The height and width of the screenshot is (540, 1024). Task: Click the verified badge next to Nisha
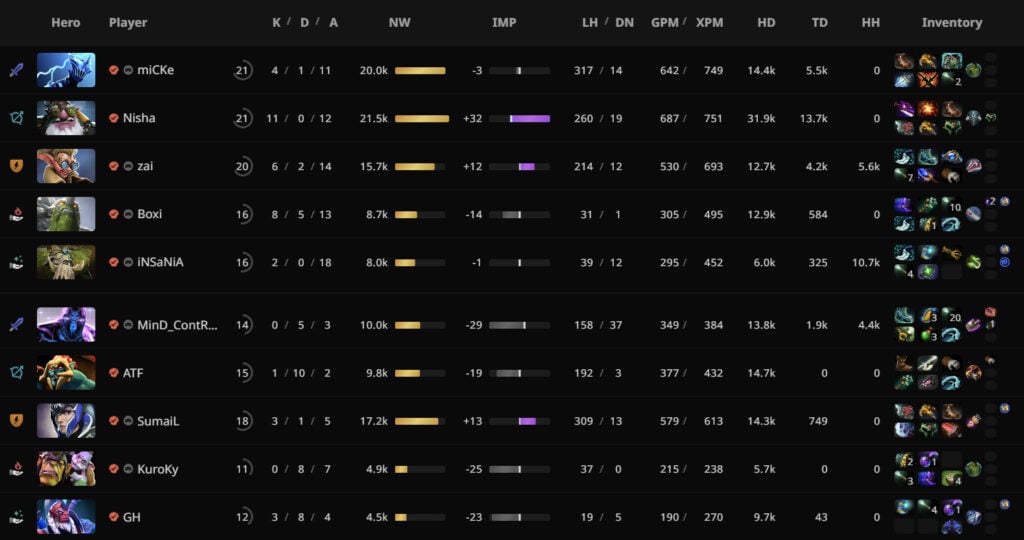114,118
